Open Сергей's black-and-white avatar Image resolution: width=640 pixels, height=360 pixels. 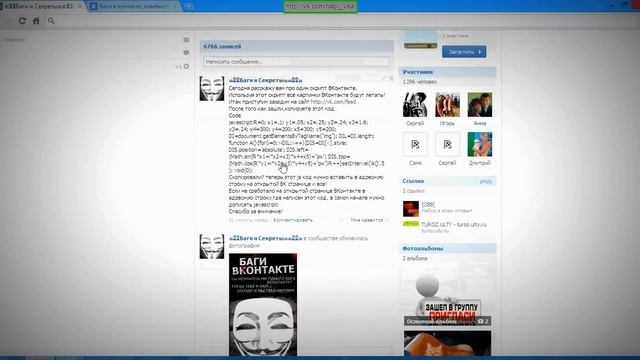[415, 104]
